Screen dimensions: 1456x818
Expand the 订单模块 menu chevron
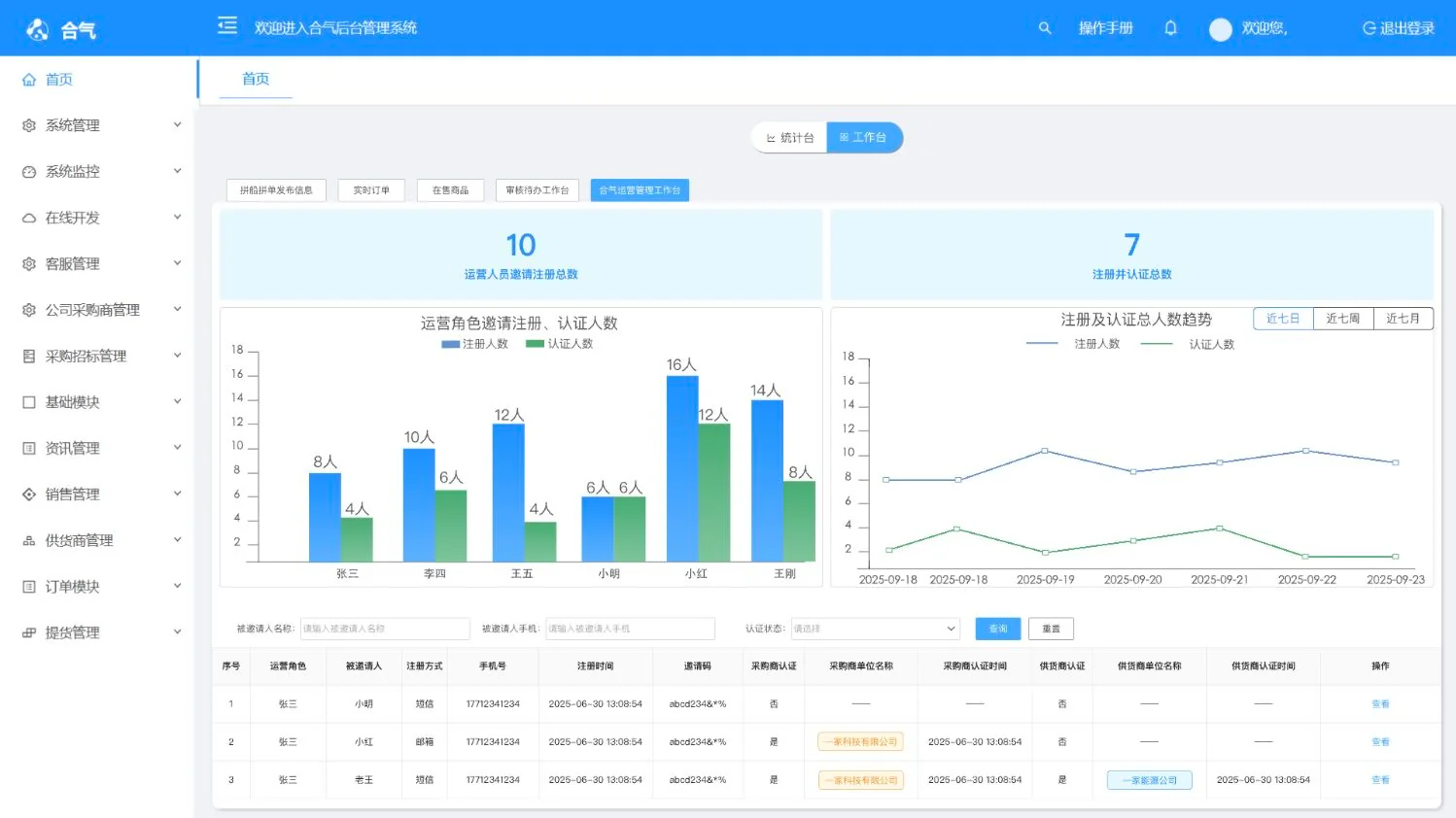178,586
